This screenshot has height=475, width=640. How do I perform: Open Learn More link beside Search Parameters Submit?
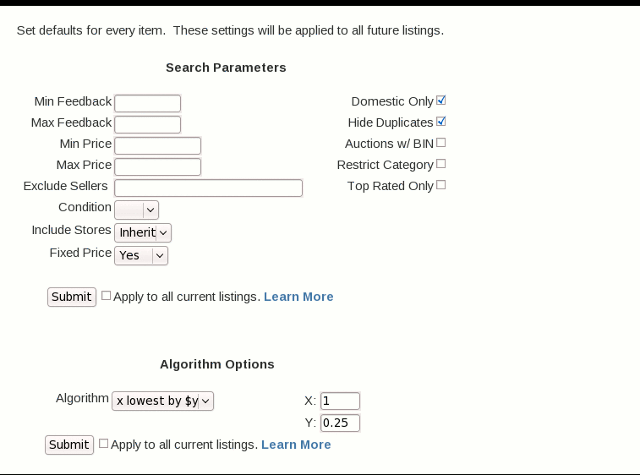coord(298,297)
